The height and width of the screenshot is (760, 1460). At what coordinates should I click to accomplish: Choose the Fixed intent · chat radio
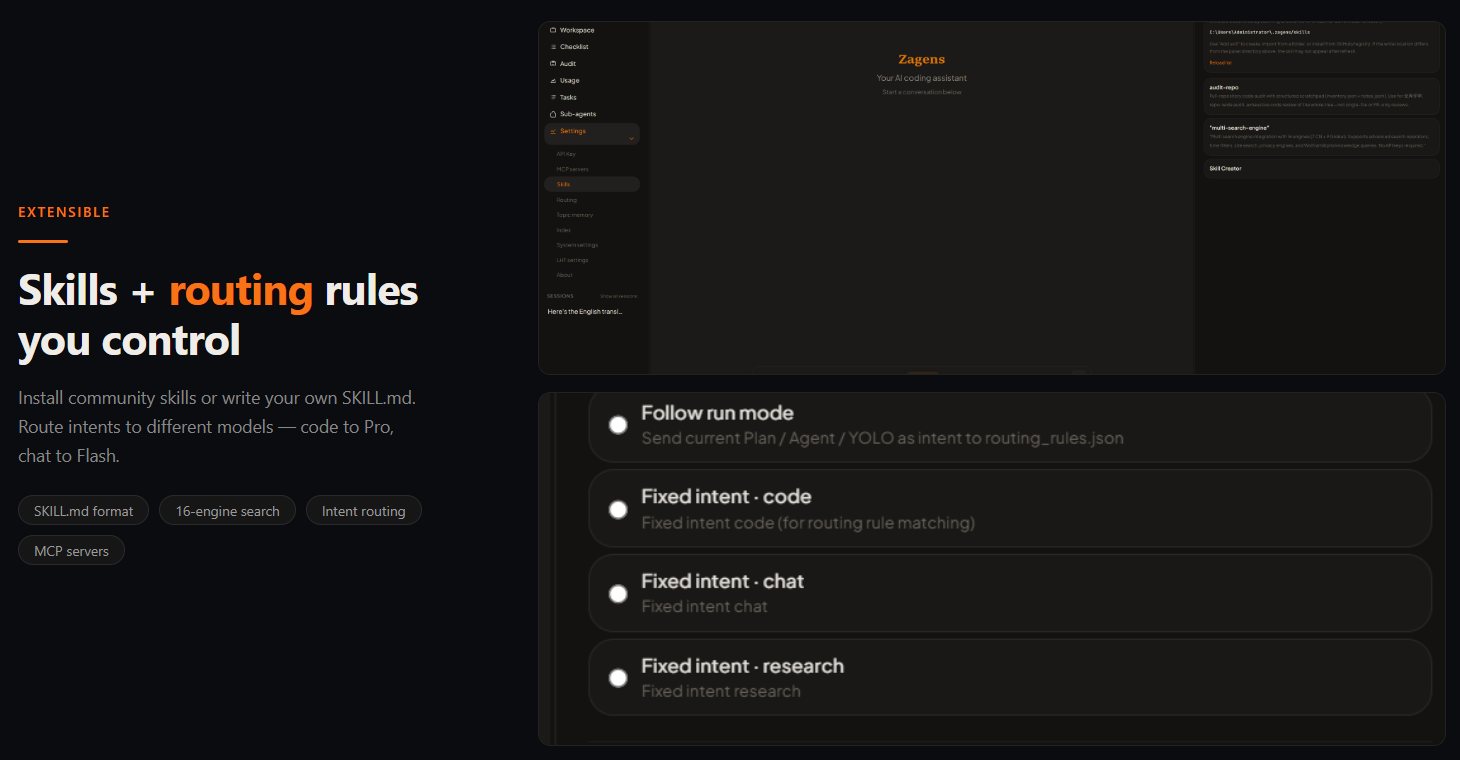pyautogui.click(x=618, y=593)
